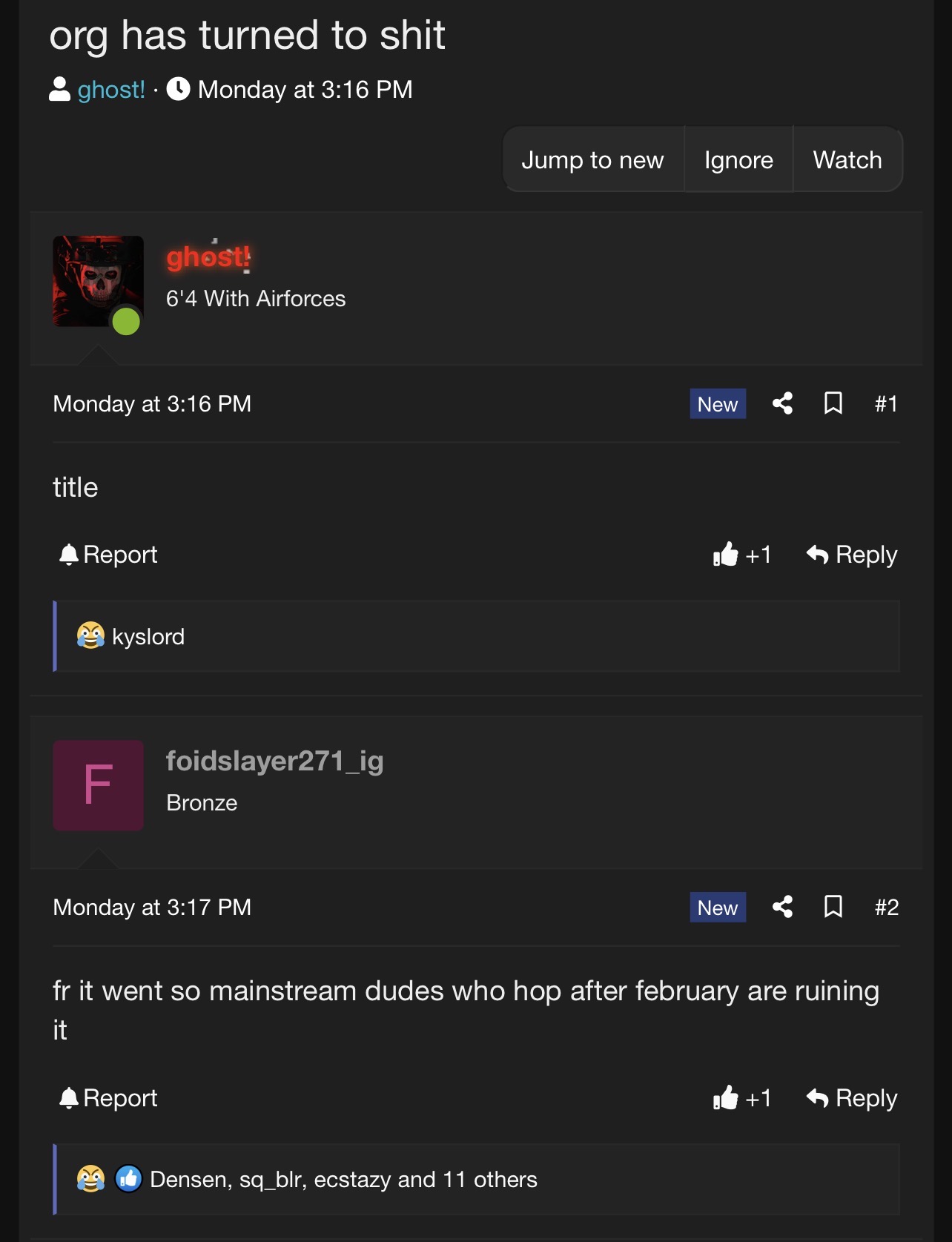Viewport: 952px width, 1242px height.
Task: Open kyslord's profile from reactions
Action: pyautogui.click(x=148, y=637)
